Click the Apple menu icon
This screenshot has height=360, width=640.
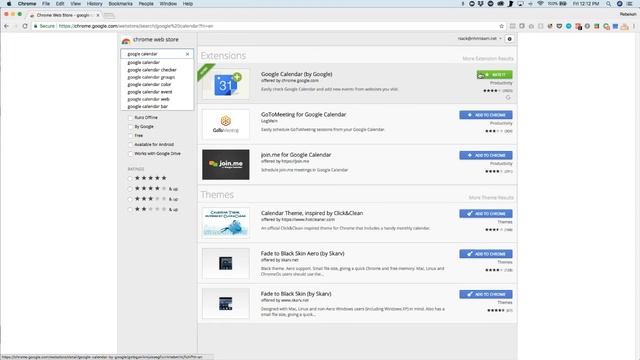9,4
